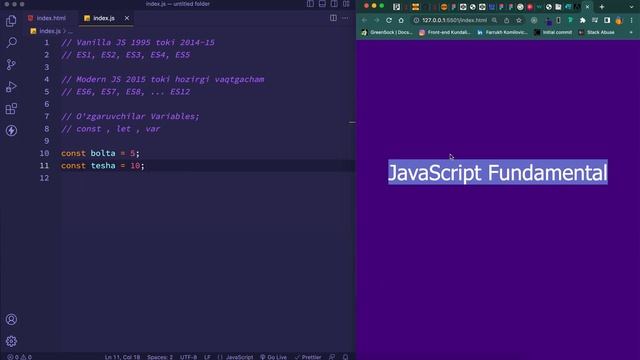Screen dimensions: 640x360
Task: Change indentation via Spaces: 2
Action: pyautogui.click(x=160, y=357)
